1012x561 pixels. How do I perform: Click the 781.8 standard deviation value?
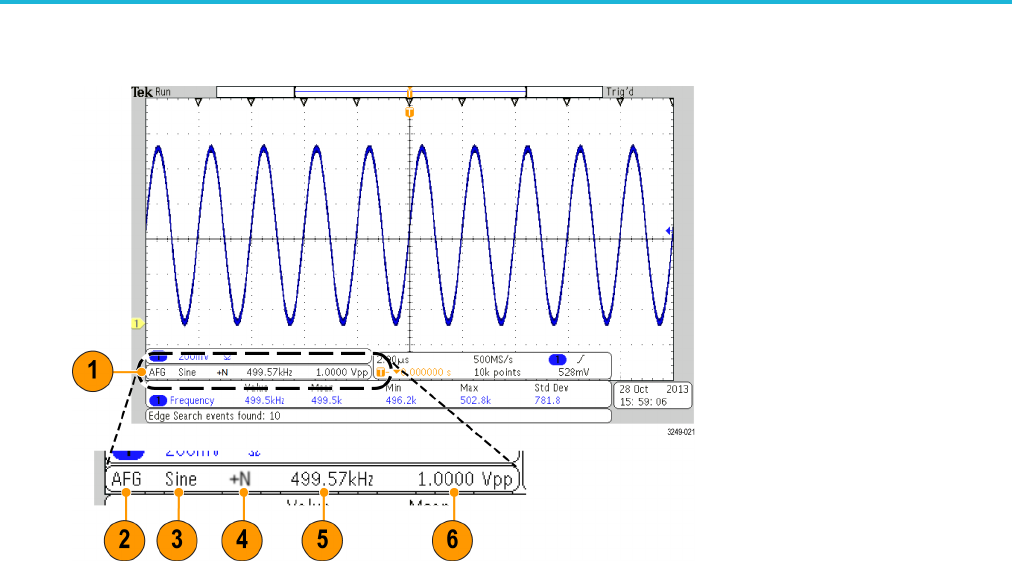point(547,401)
